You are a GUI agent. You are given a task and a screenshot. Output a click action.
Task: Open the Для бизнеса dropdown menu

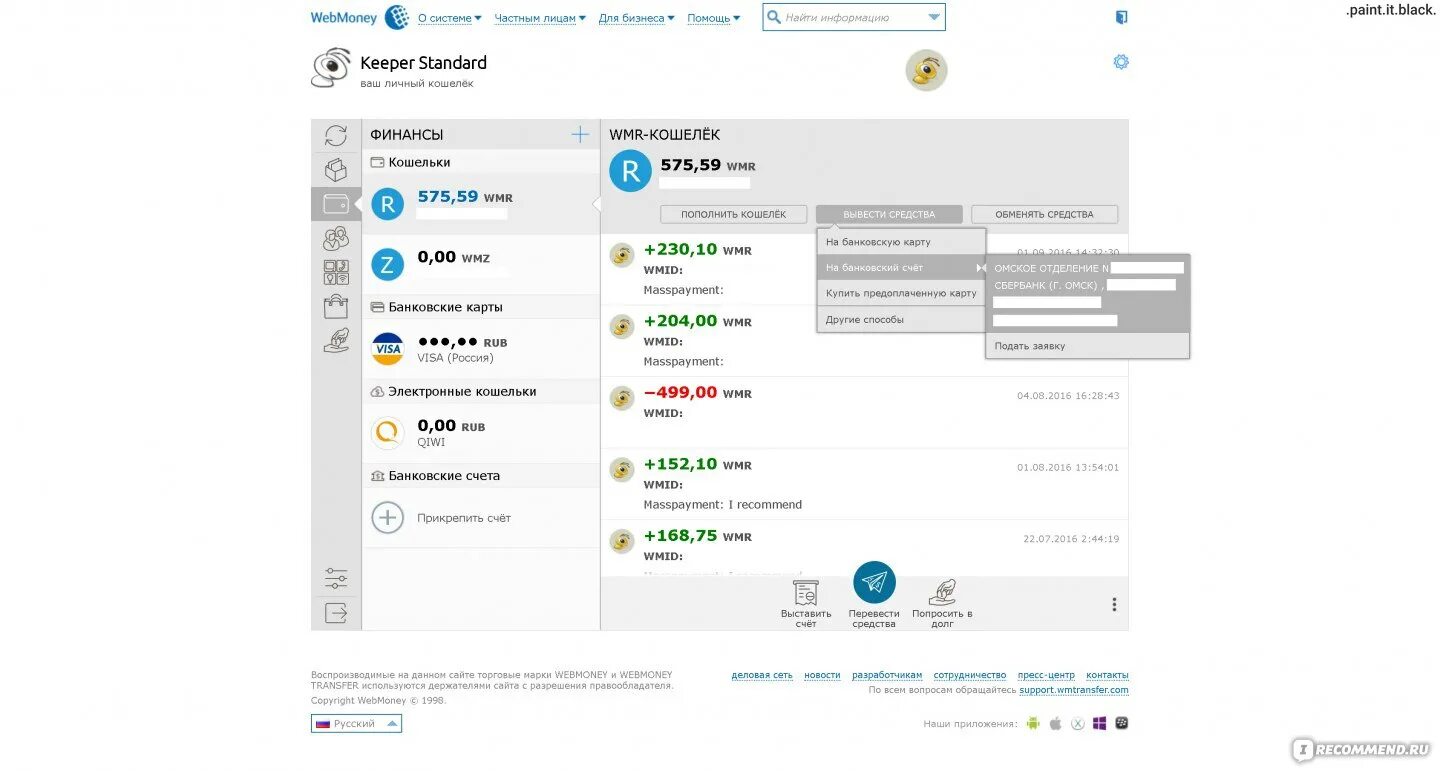coord(636,18)
